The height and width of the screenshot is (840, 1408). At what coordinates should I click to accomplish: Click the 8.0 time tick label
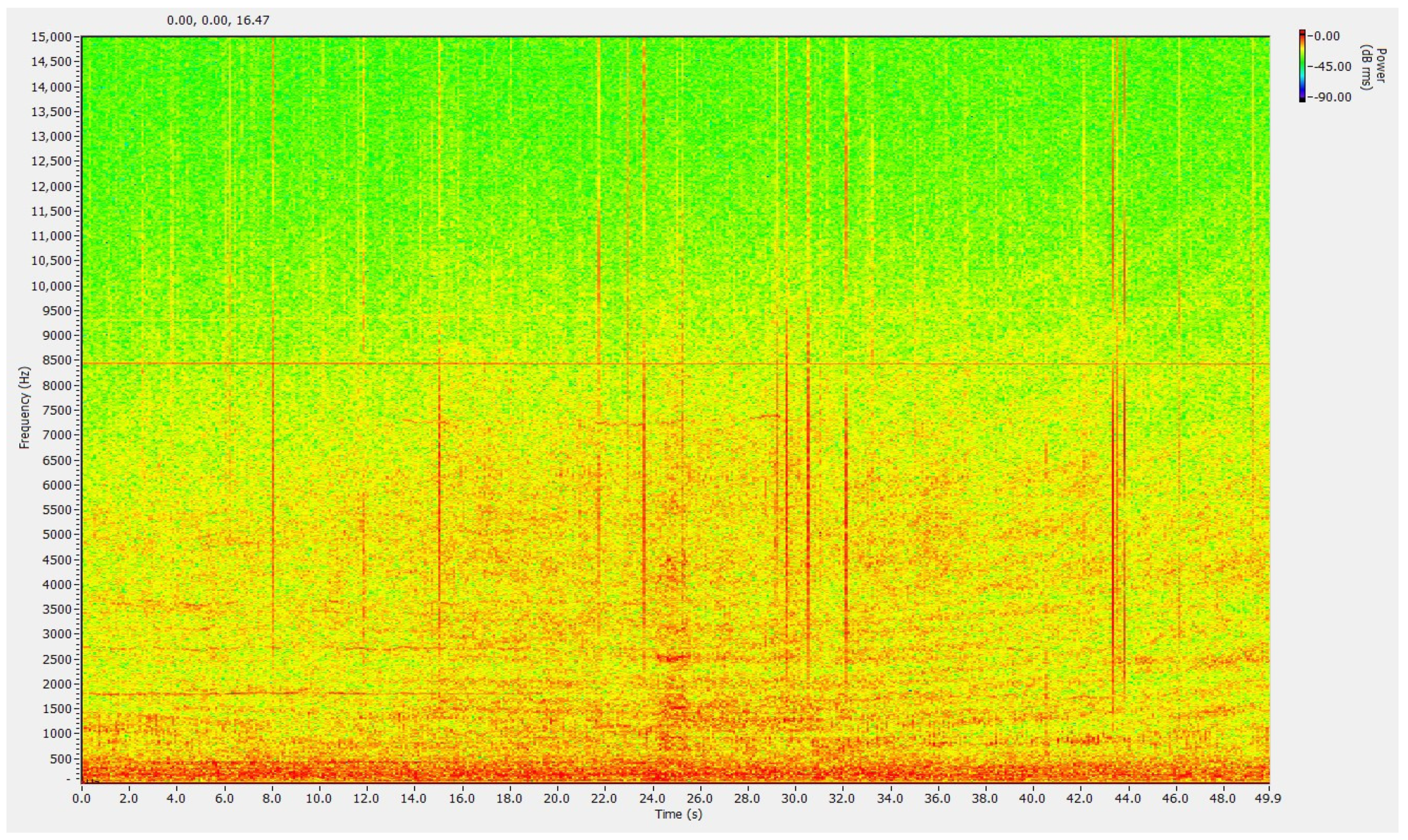(x=272, y=798)
